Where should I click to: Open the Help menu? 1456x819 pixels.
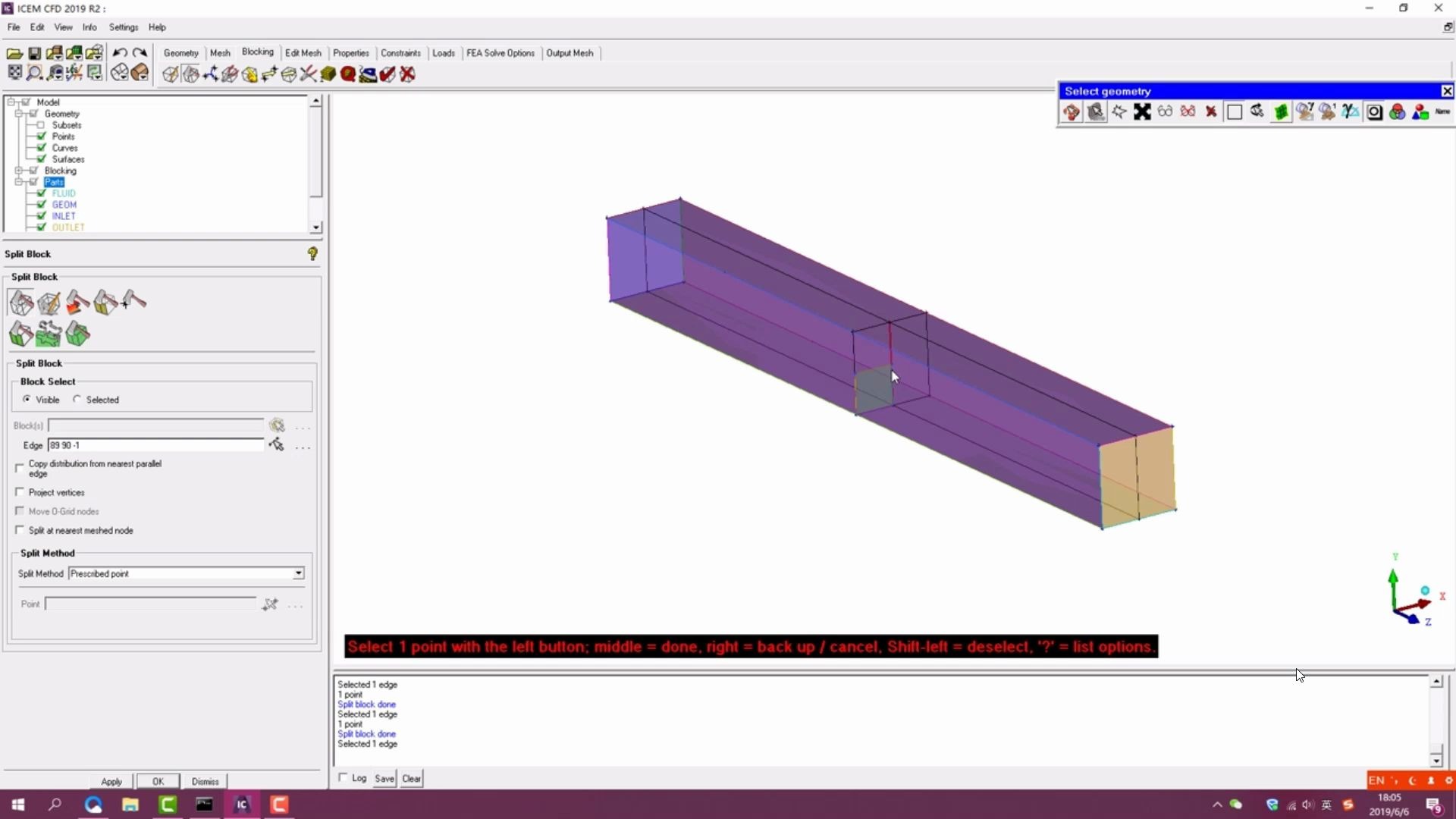157,27
